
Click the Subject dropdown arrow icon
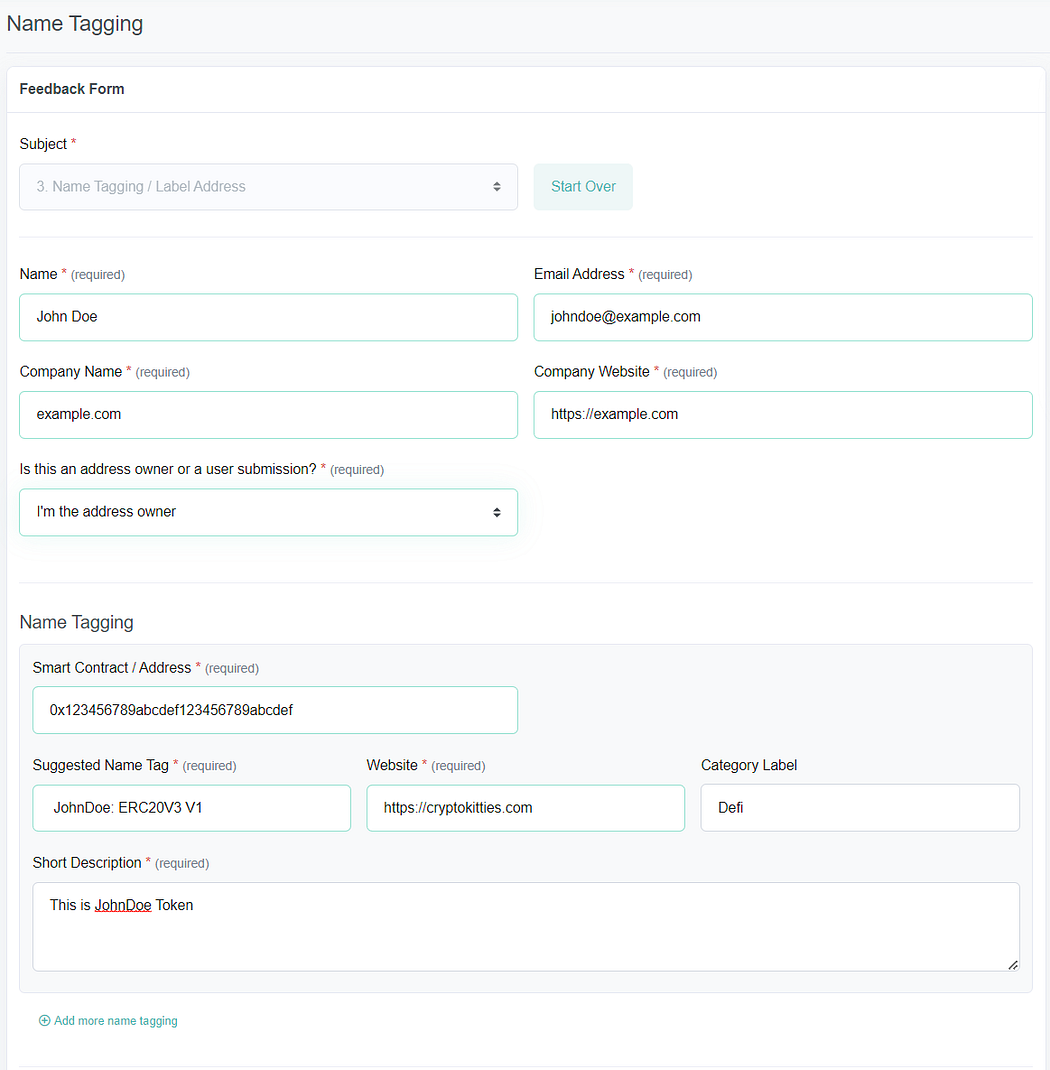click(x=496, y=187)
